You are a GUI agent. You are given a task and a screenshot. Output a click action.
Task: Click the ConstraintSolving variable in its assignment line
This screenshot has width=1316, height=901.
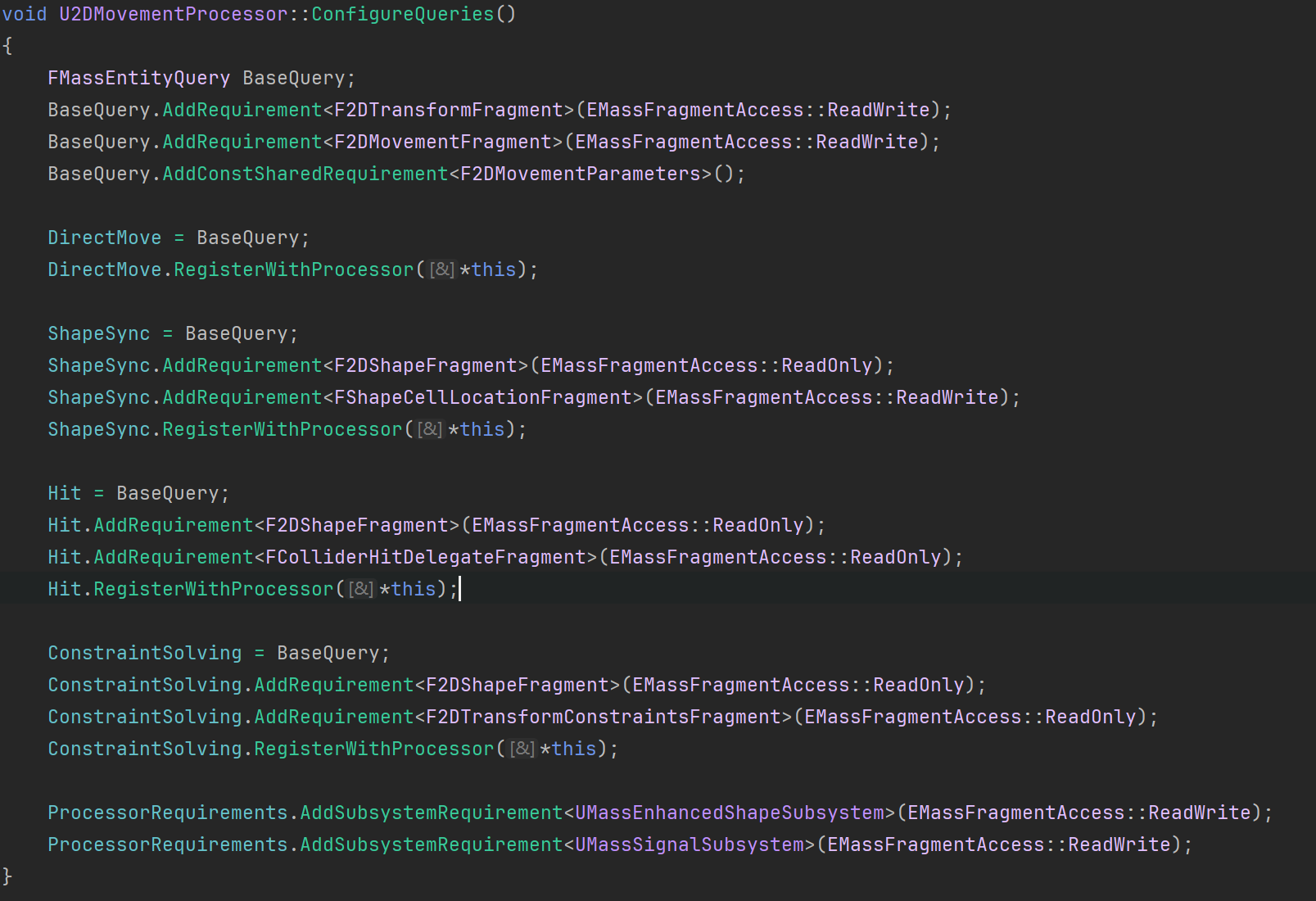coord(145,653)
